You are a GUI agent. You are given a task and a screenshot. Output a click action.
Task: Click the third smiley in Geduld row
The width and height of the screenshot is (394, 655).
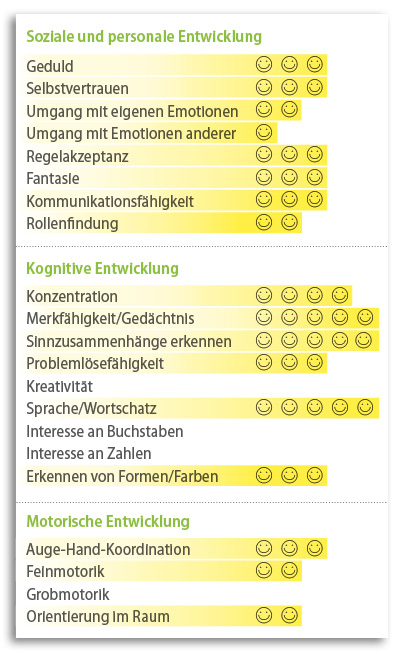tap(315, 65)
